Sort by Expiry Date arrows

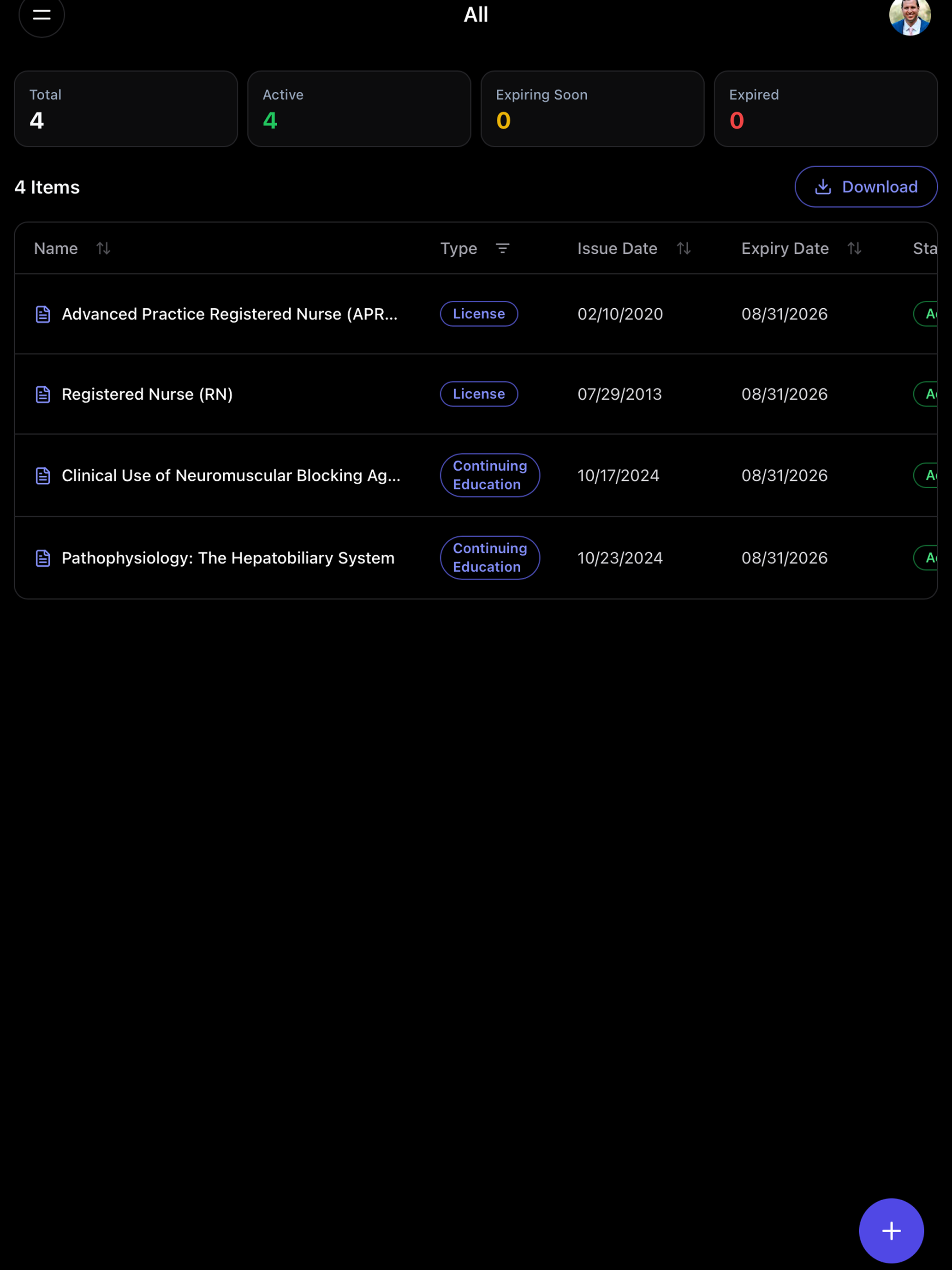point(854,248)
